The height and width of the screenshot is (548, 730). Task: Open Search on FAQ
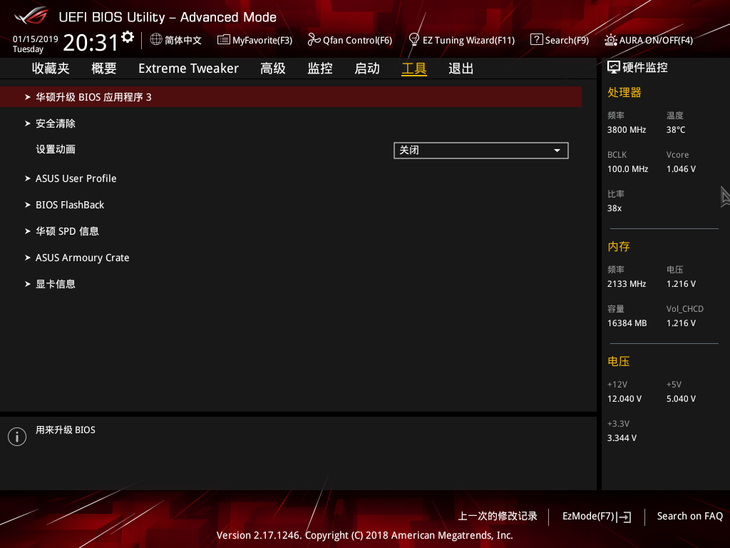[689, 516]
